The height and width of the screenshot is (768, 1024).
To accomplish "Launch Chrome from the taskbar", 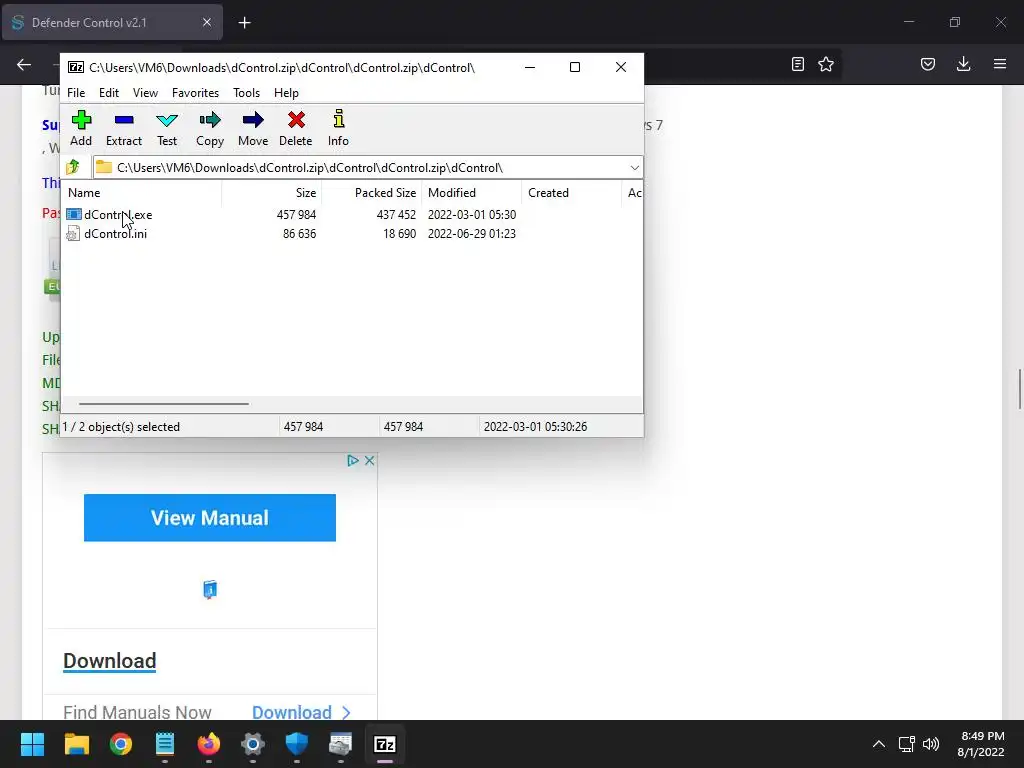I will click(121, 744).
